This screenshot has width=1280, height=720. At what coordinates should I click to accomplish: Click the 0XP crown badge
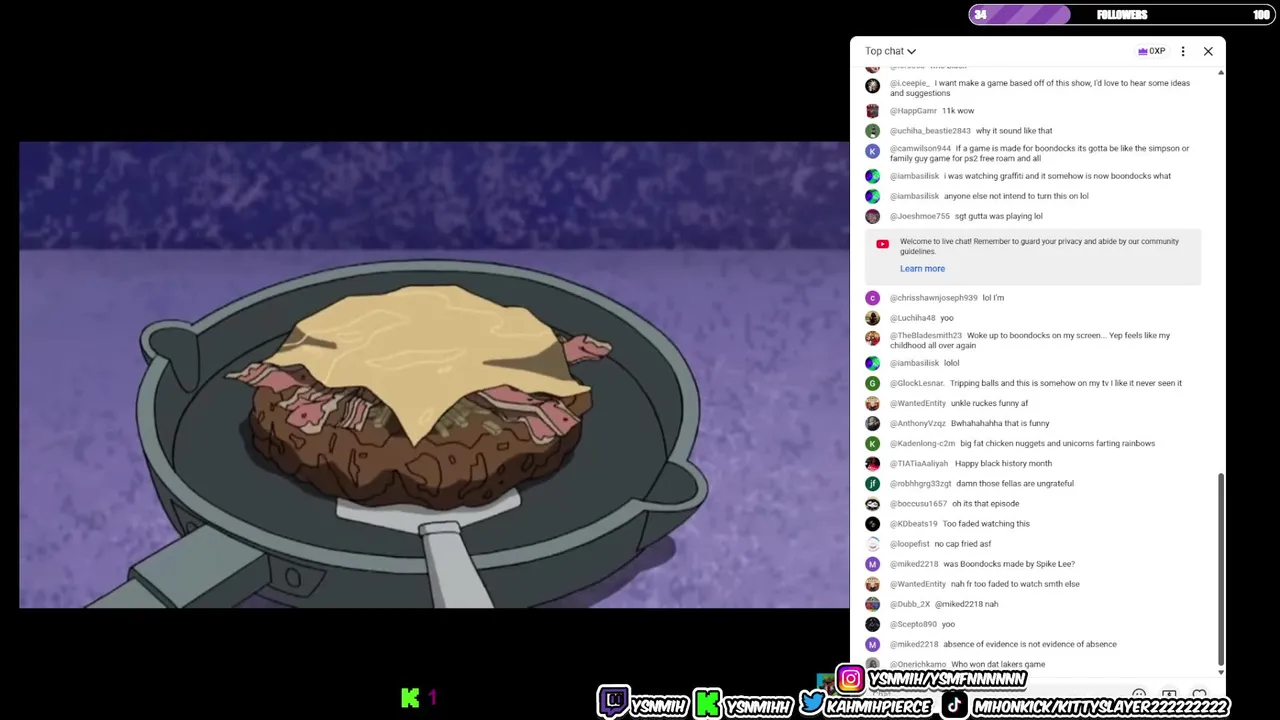tap(1151, 51)
